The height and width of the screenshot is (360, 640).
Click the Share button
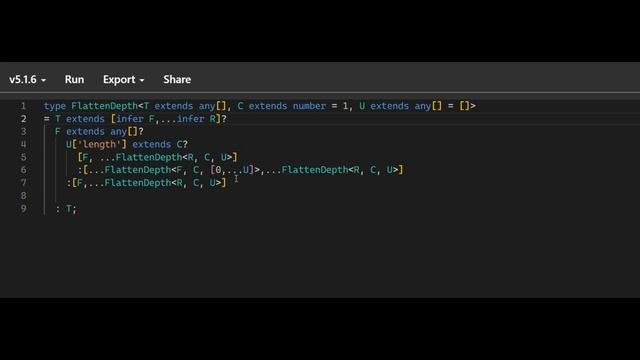click(x=177, y=80)
